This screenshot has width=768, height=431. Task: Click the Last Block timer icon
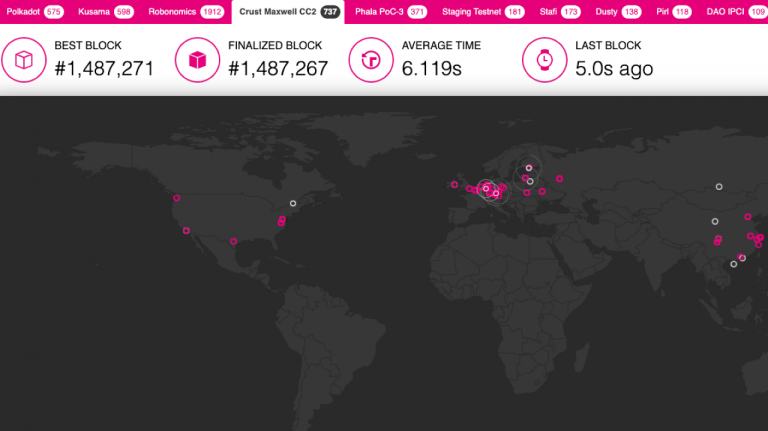point(545,60)
